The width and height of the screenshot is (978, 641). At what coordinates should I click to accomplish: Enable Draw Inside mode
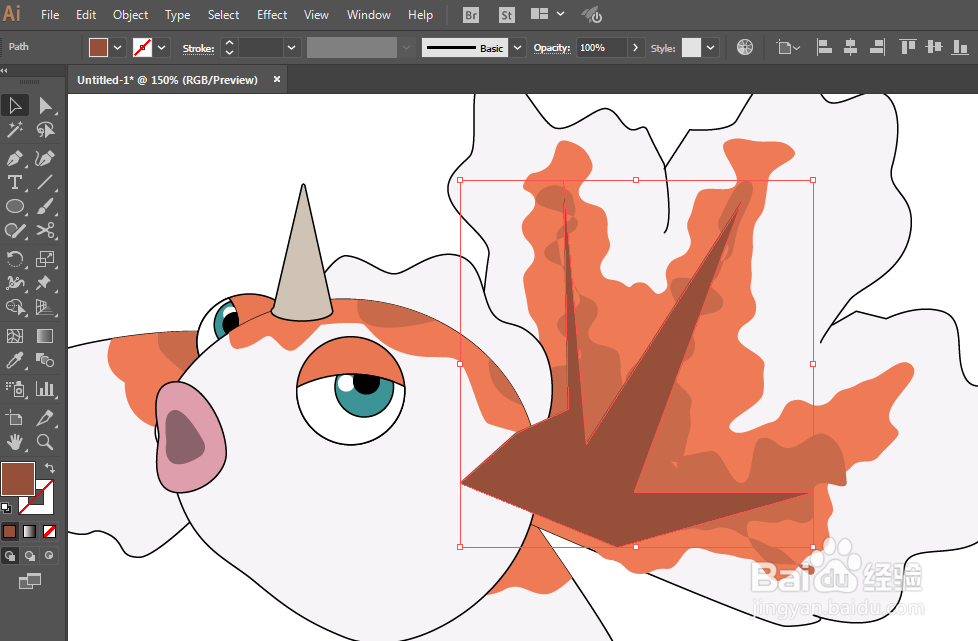(49, 556)
